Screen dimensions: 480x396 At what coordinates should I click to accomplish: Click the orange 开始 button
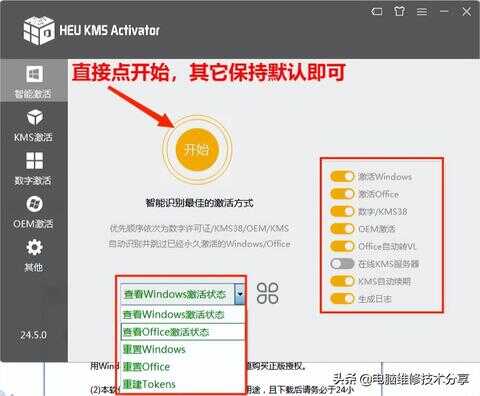197,150
